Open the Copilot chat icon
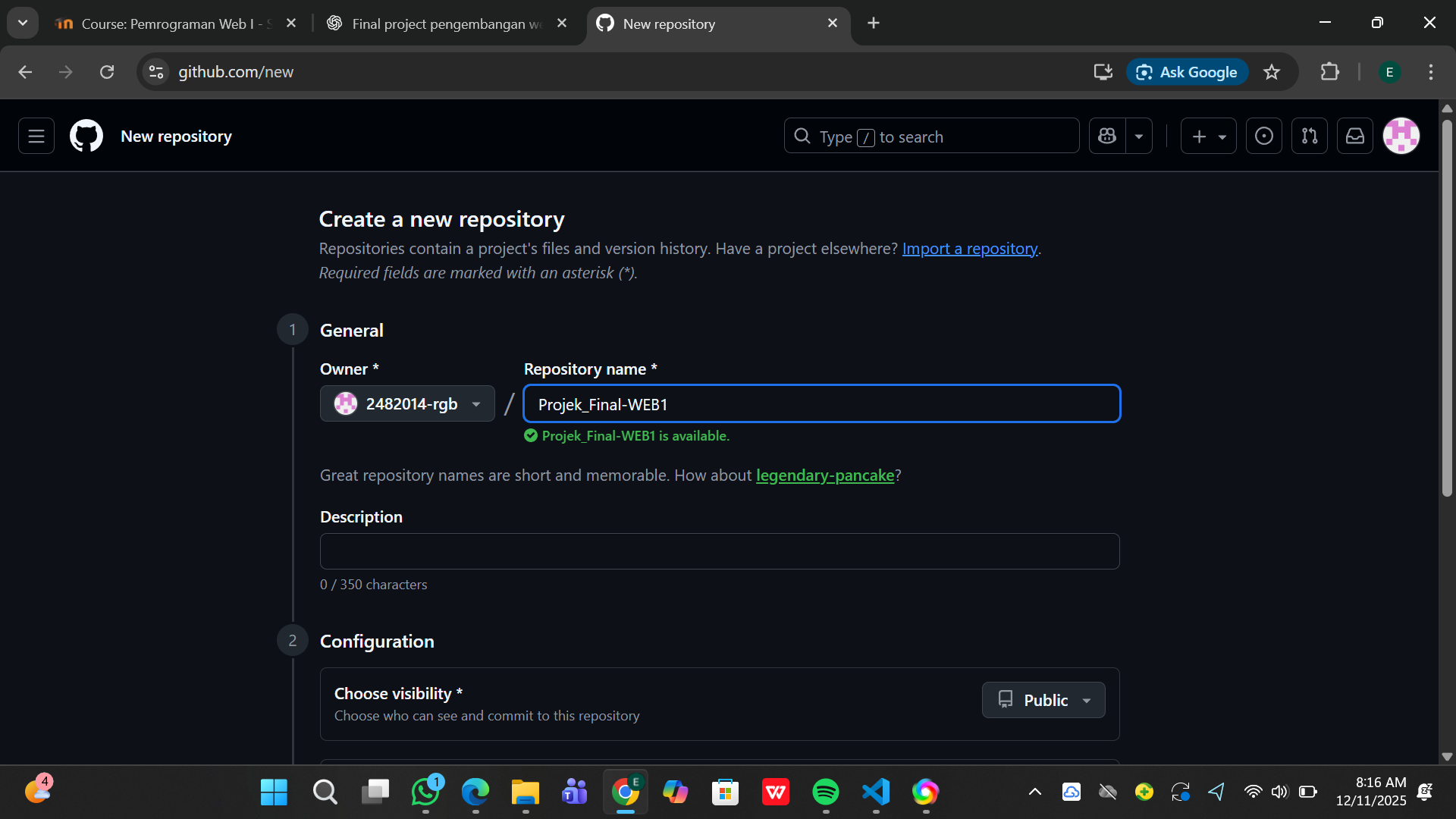This screenshot has height=819, width=1456. tap(1107, 136)
